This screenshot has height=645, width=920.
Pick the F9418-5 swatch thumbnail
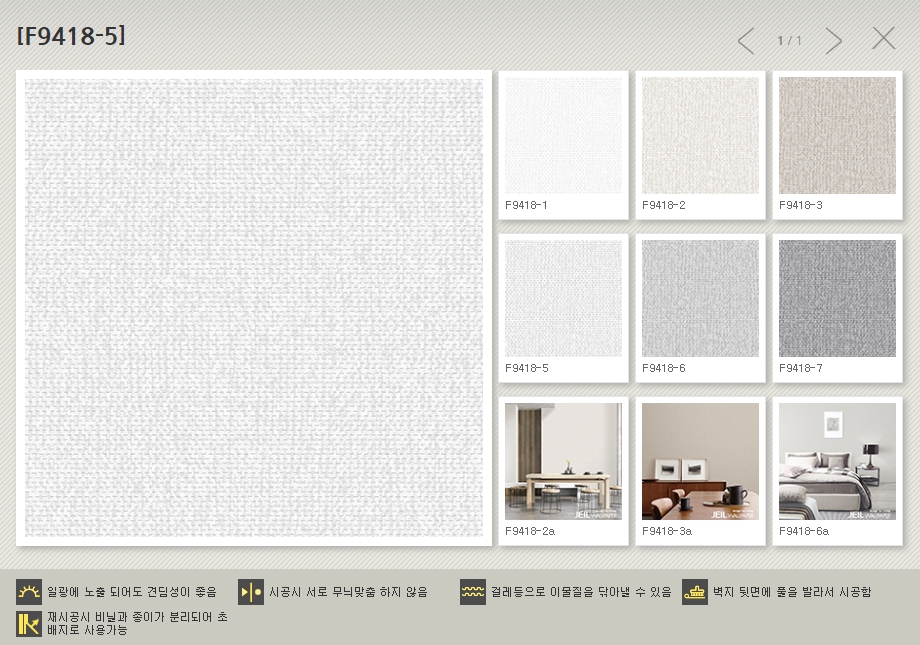(x=563, y=299)
